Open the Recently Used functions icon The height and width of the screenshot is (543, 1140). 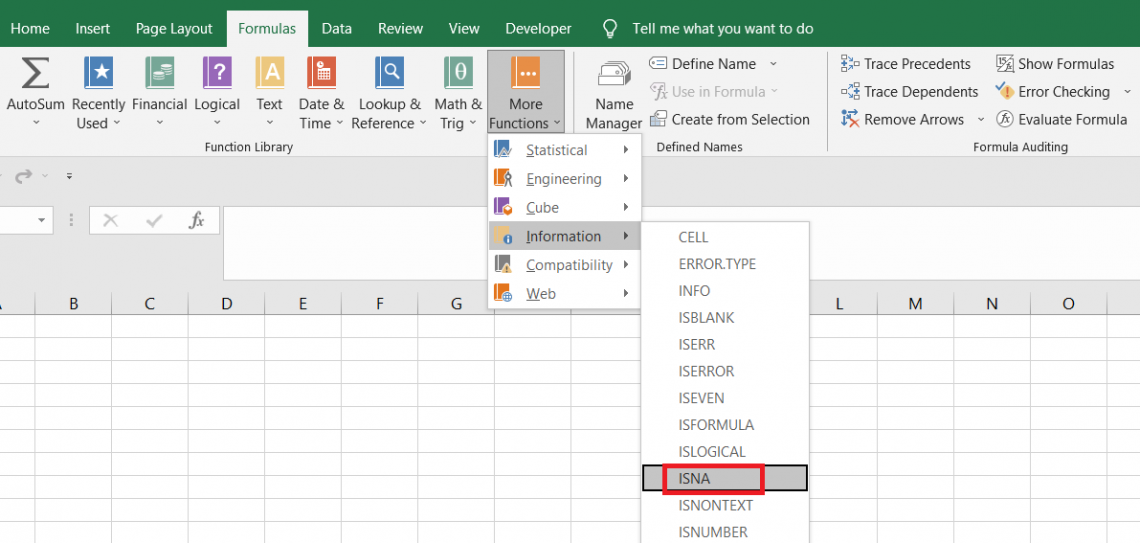[99, 74]
